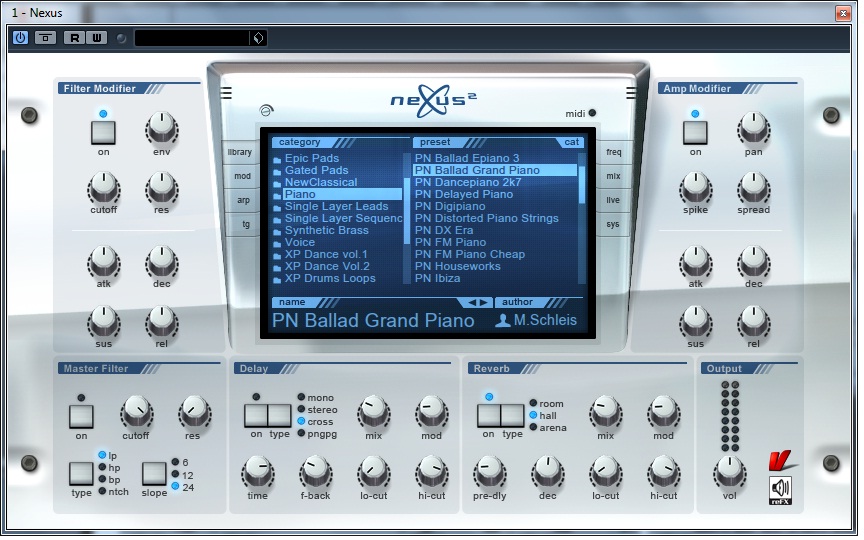Click the Master Filter slope button

[154, 474]
